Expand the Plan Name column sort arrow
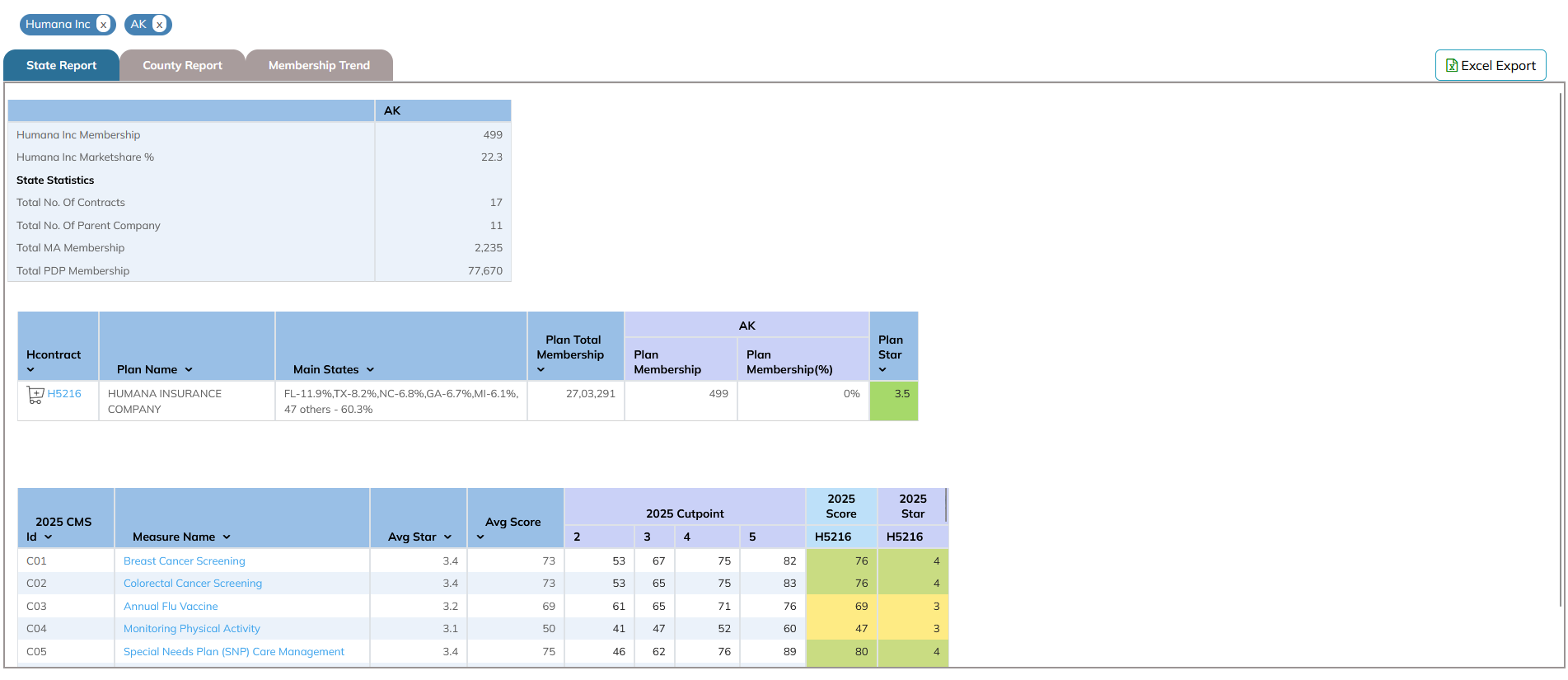Viewport: 1568px width, 680px height. pyautogui.click(x=189, y=370)
